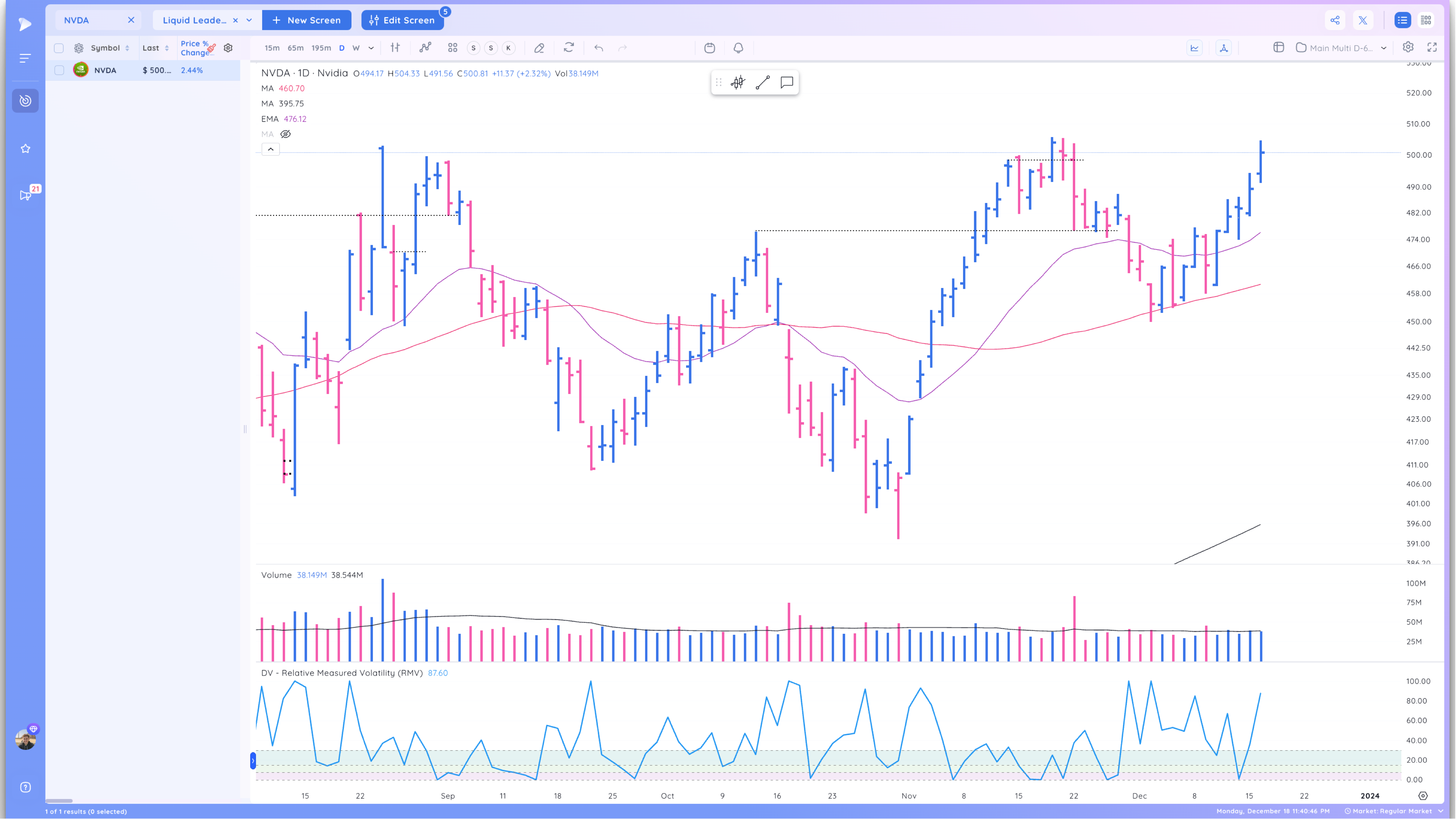Expand the left edge indicator pane handle
This screenshot has height=819, width=1456.
(x=253, y=760)
